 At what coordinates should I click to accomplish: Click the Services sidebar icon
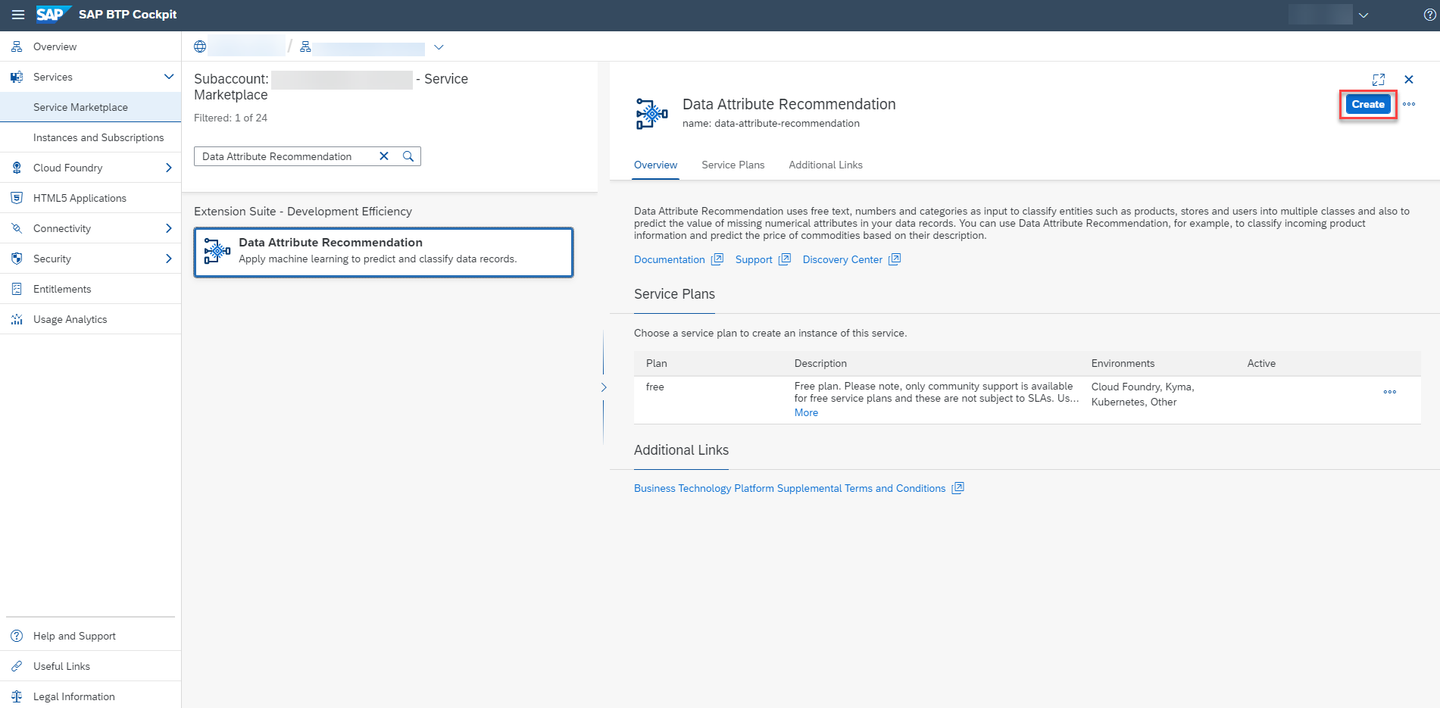[16, 77]
